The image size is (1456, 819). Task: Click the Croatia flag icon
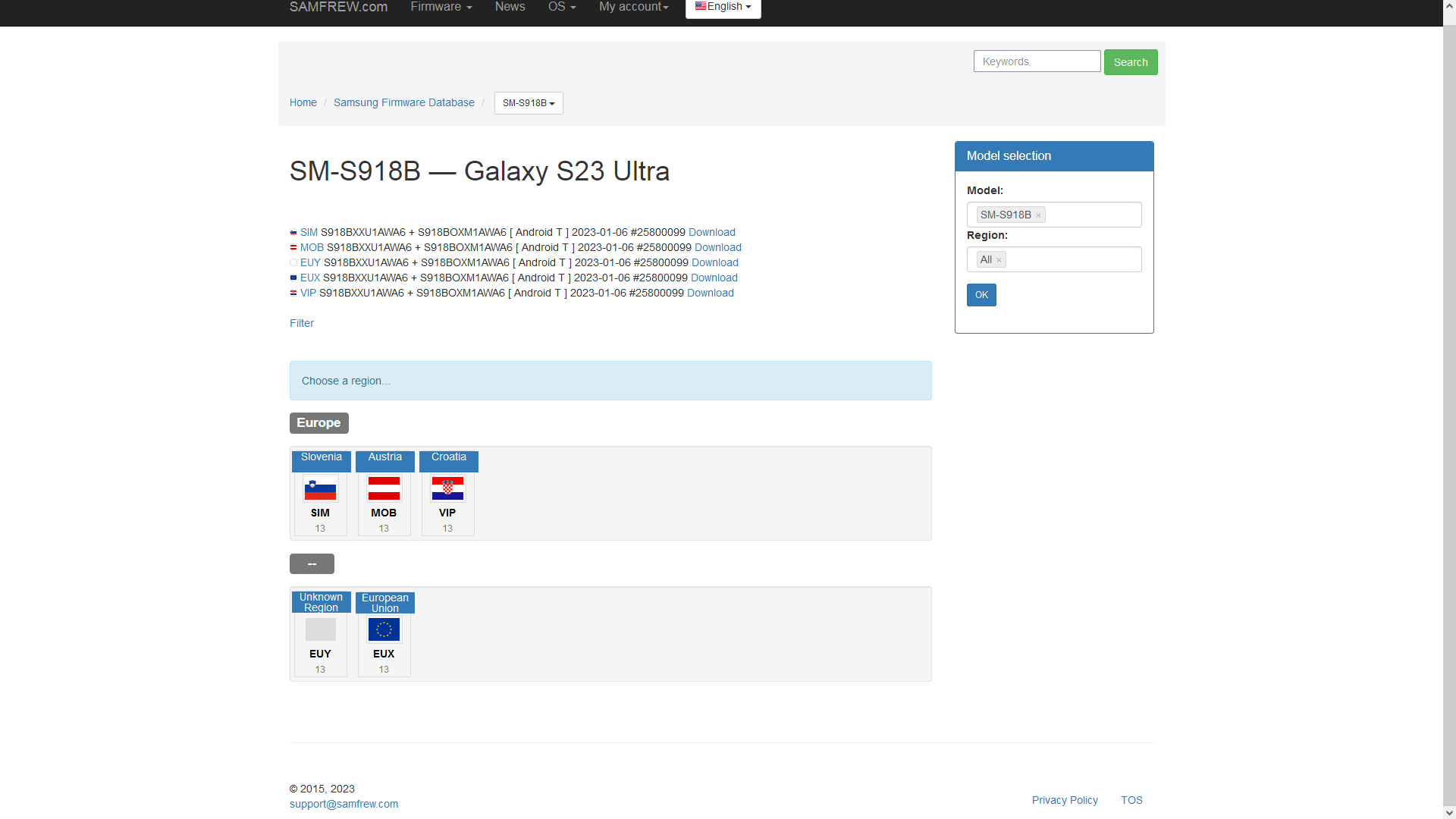447,489
